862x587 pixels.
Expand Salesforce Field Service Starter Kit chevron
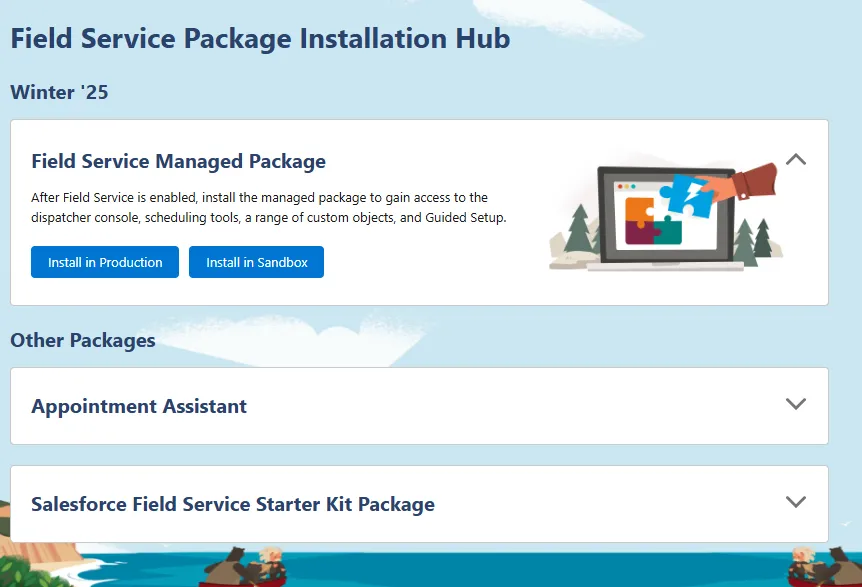click(x=796, y=502)
